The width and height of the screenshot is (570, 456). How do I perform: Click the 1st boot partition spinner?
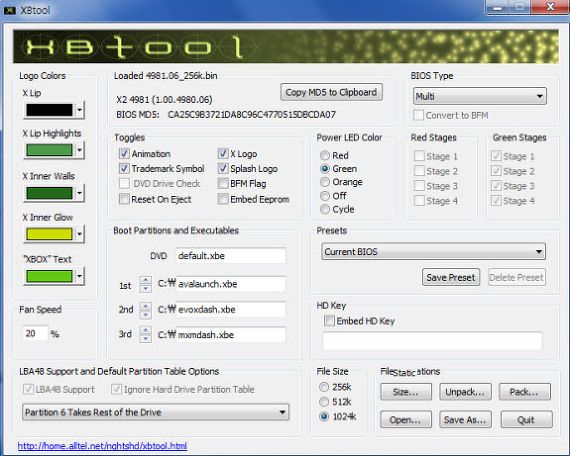point(145,284)
